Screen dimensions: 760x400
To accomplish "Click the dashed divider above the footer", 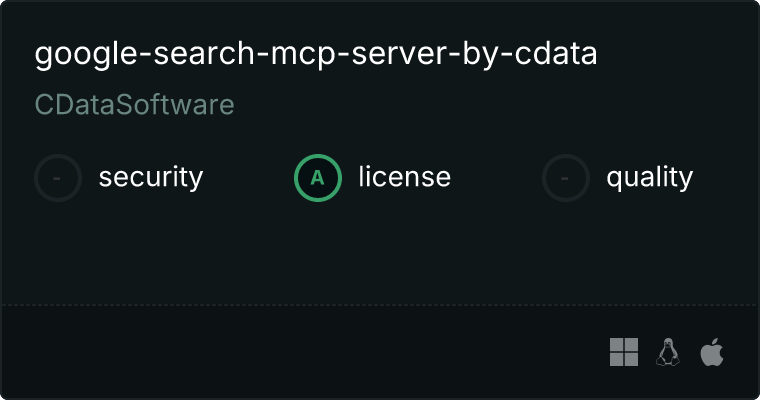I will (x=380, y=304).
